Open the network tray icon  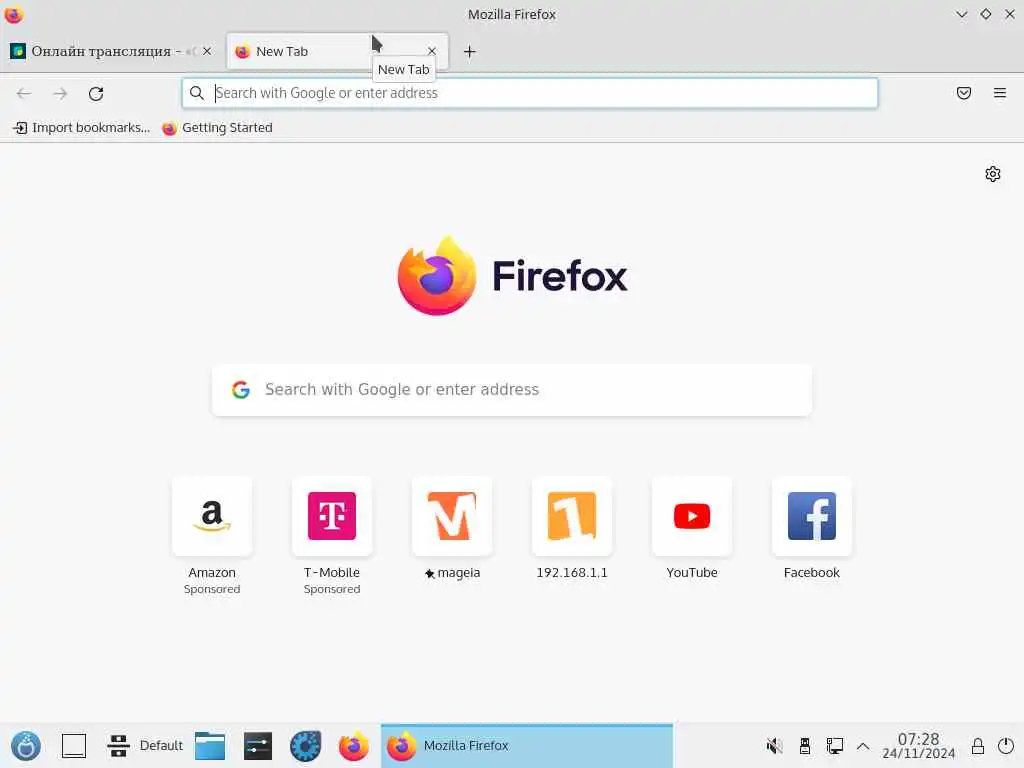[x=835, y=746]
